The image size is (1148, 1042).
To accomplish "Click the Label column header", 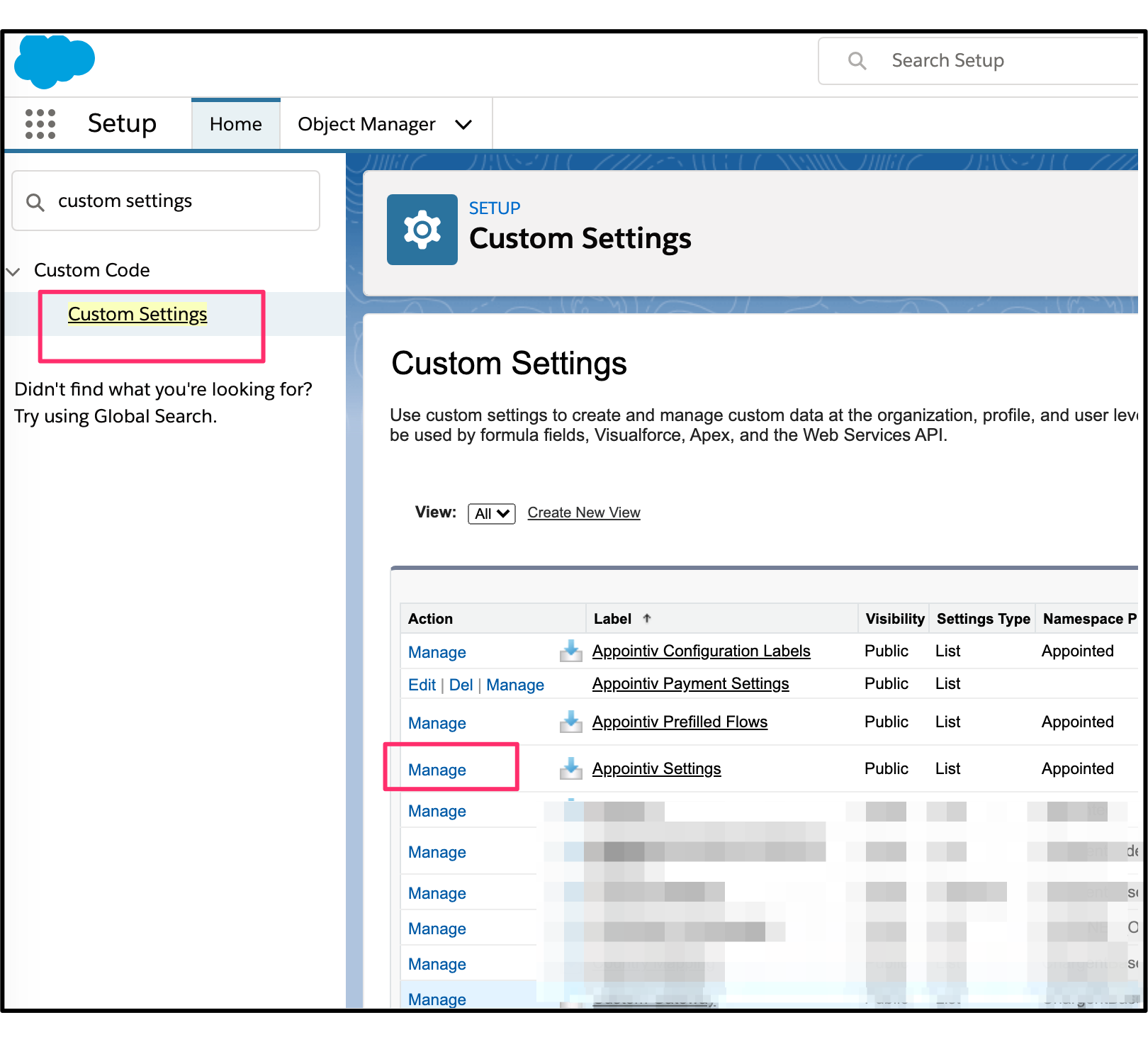I will click(721, 618).
